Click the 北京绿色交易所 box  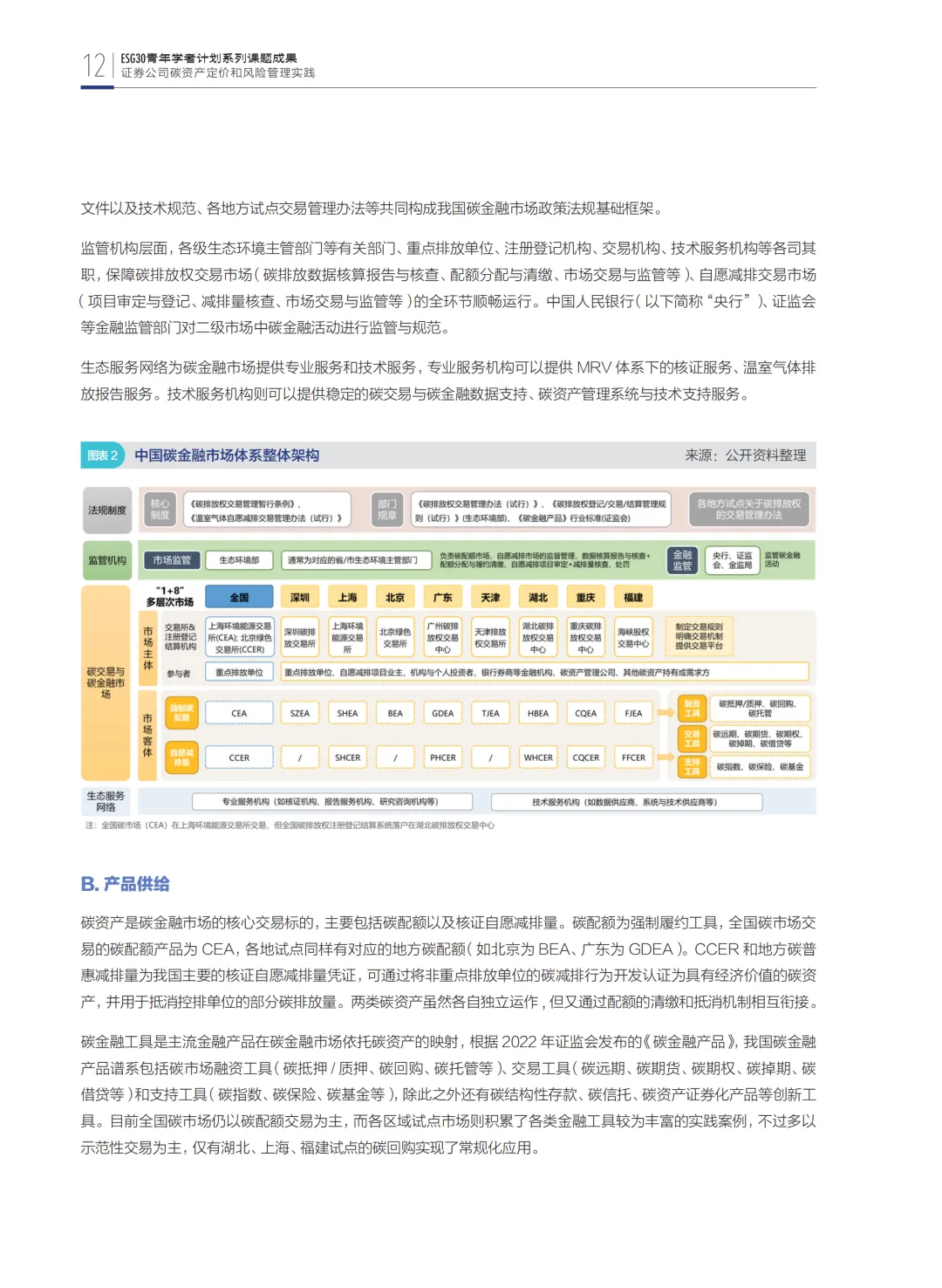pyautogui.click(x=395, y=638)
